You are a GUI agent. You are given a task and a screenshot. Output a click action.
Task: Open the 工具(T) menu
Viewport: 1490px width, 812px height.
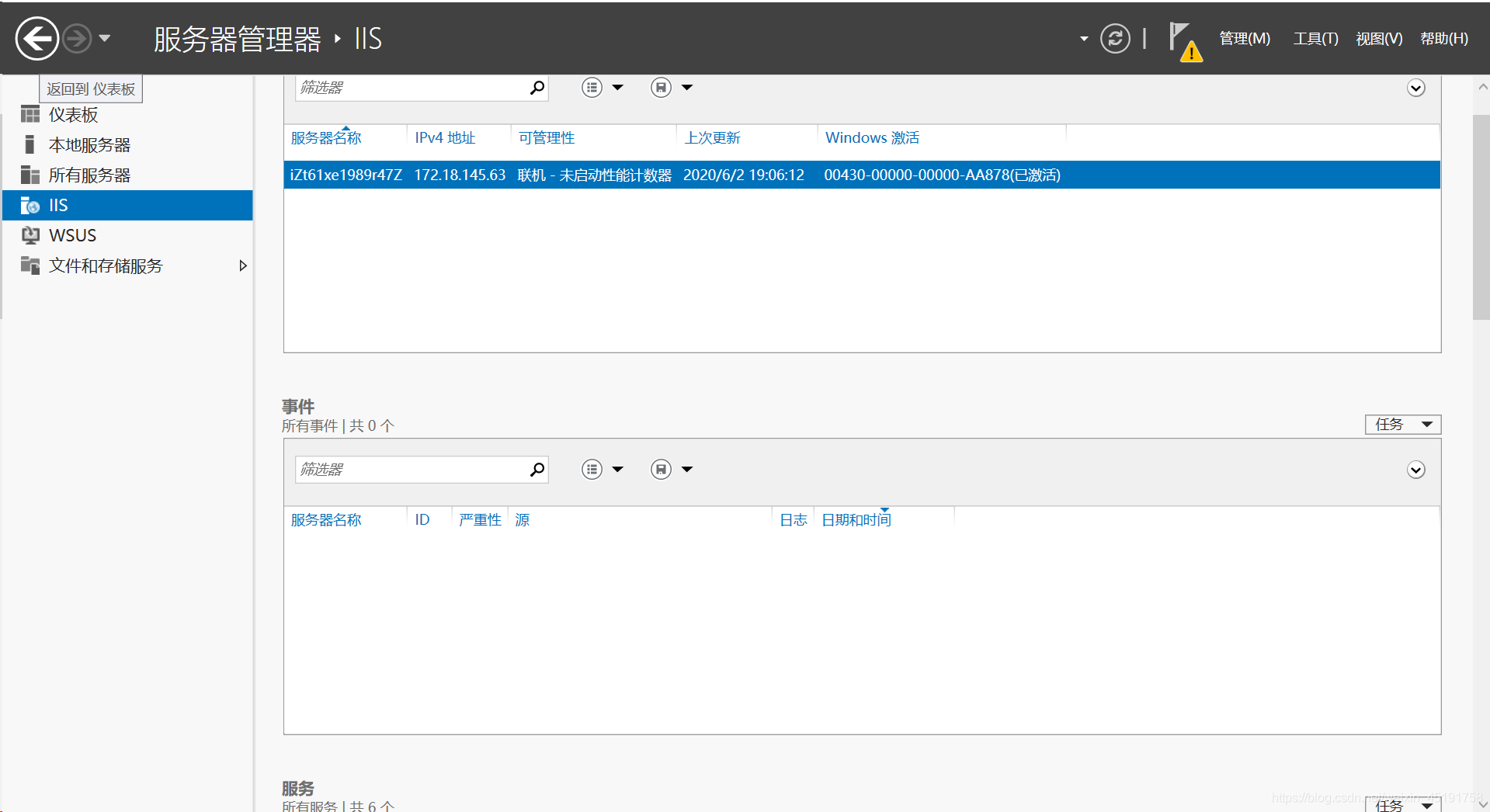coord(1315,39)
